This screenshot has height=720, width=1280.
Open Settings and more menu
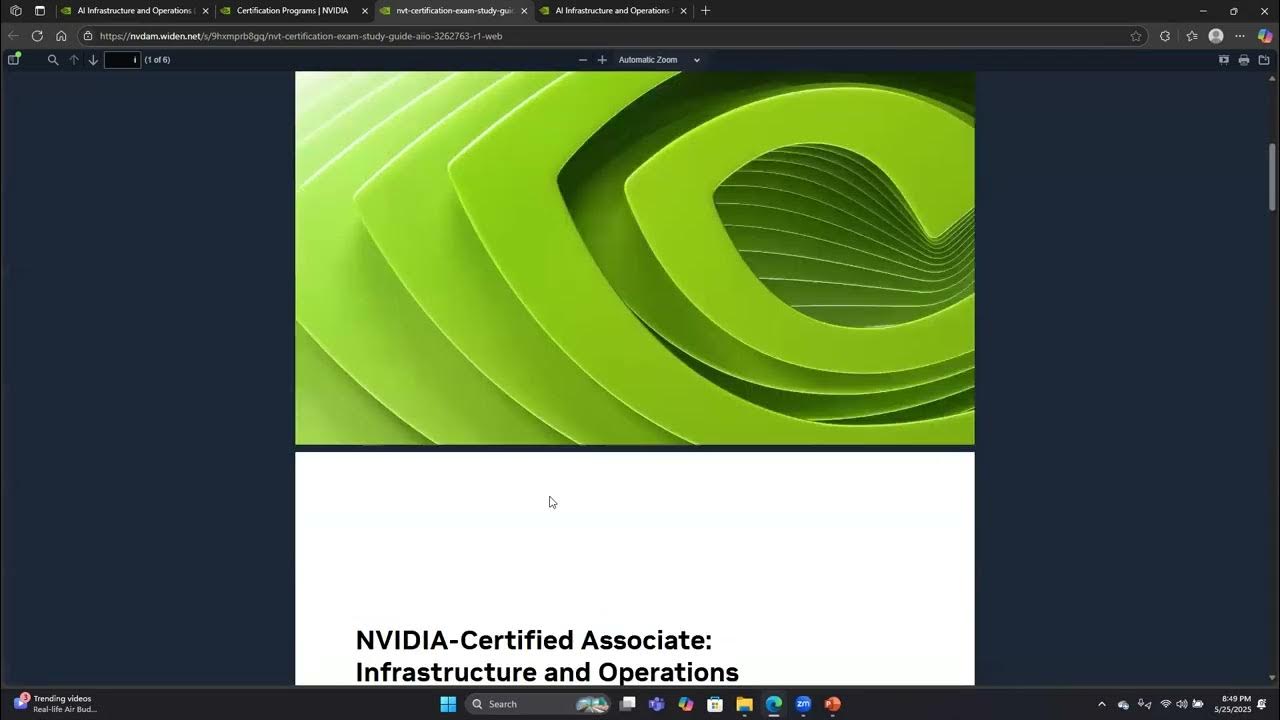point(1240,36)
